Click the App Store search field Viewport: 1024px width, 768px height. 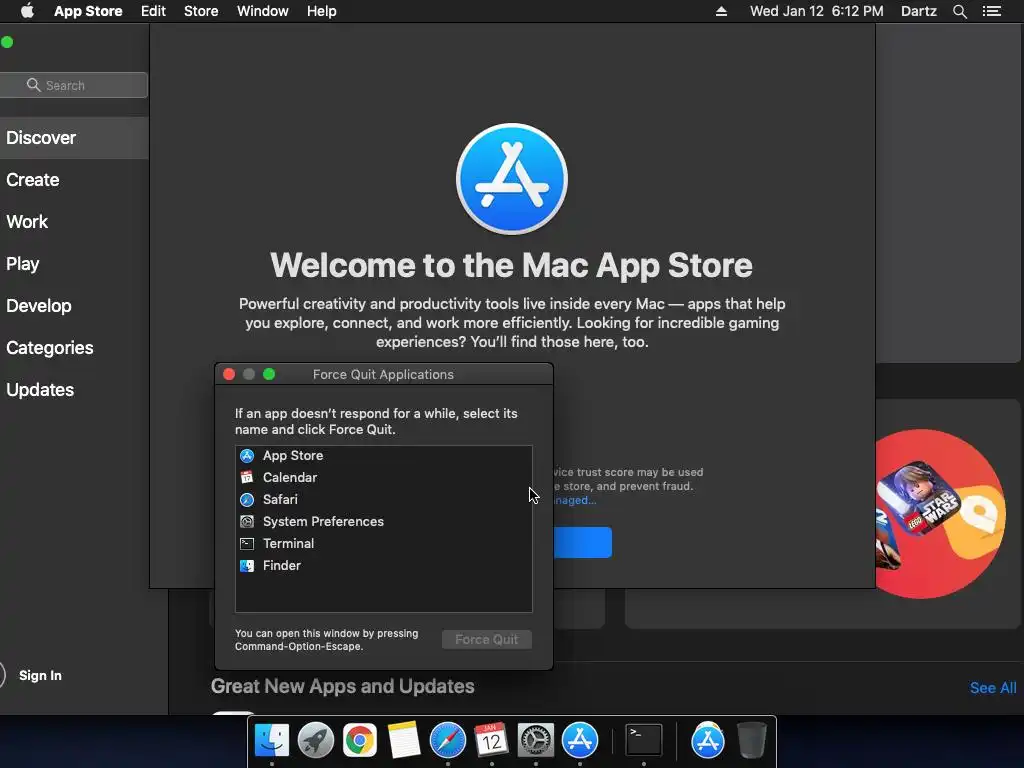tap(74, 85)
